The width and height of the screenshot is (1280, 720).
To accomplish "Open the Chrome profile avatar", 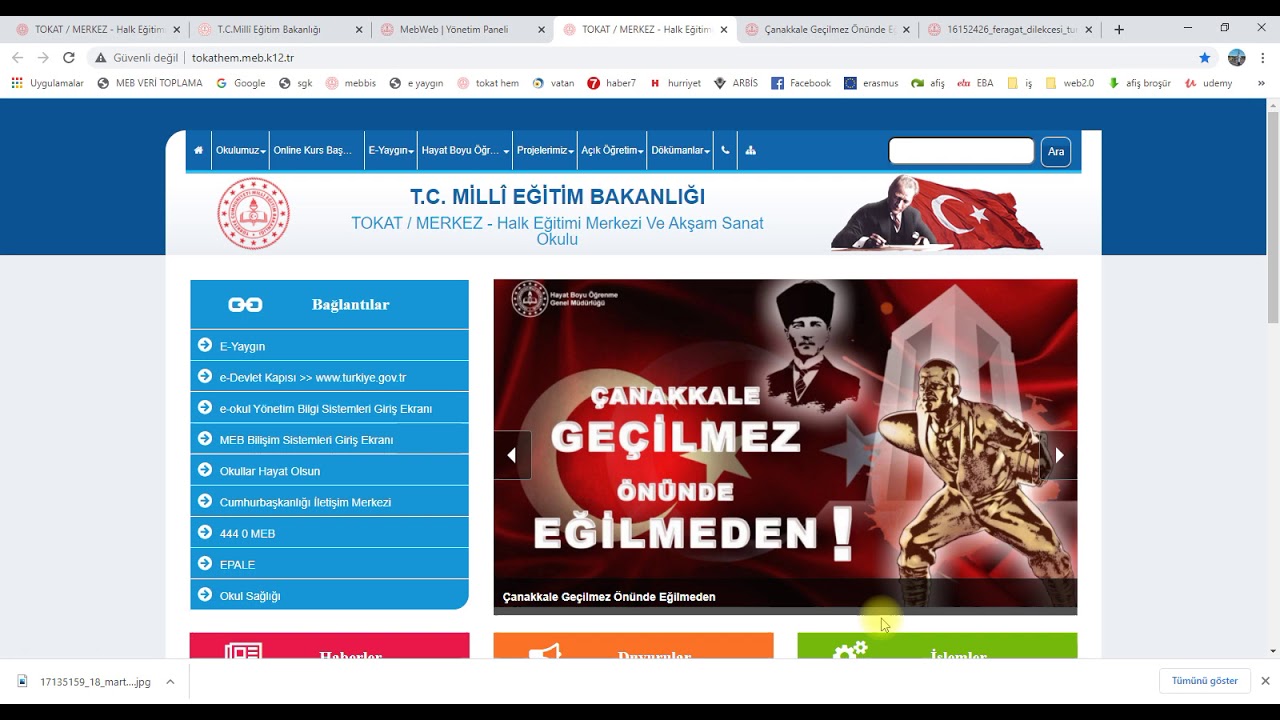I will click(x=1237, y=58).
